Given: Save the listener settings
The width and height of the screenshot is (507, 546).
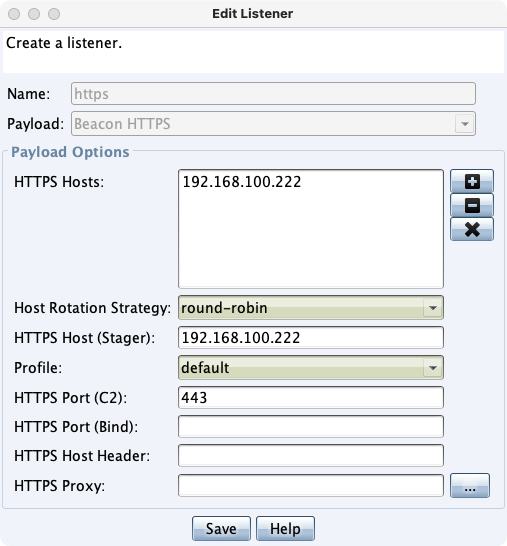Looking at the screenshot, I should coord(221,529).
